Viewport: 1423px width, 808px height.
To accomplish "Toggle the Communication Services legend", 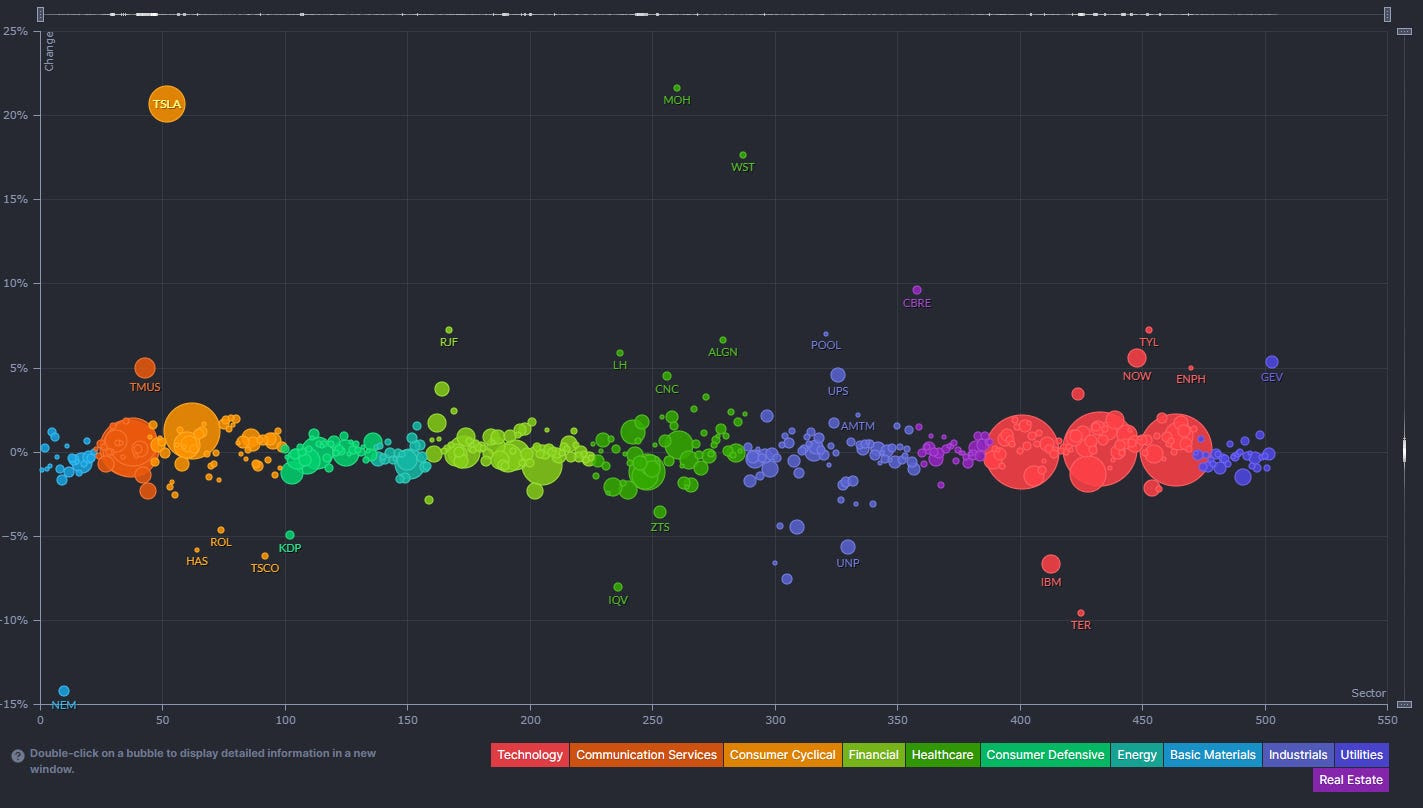I will click(x=646, y=755).
